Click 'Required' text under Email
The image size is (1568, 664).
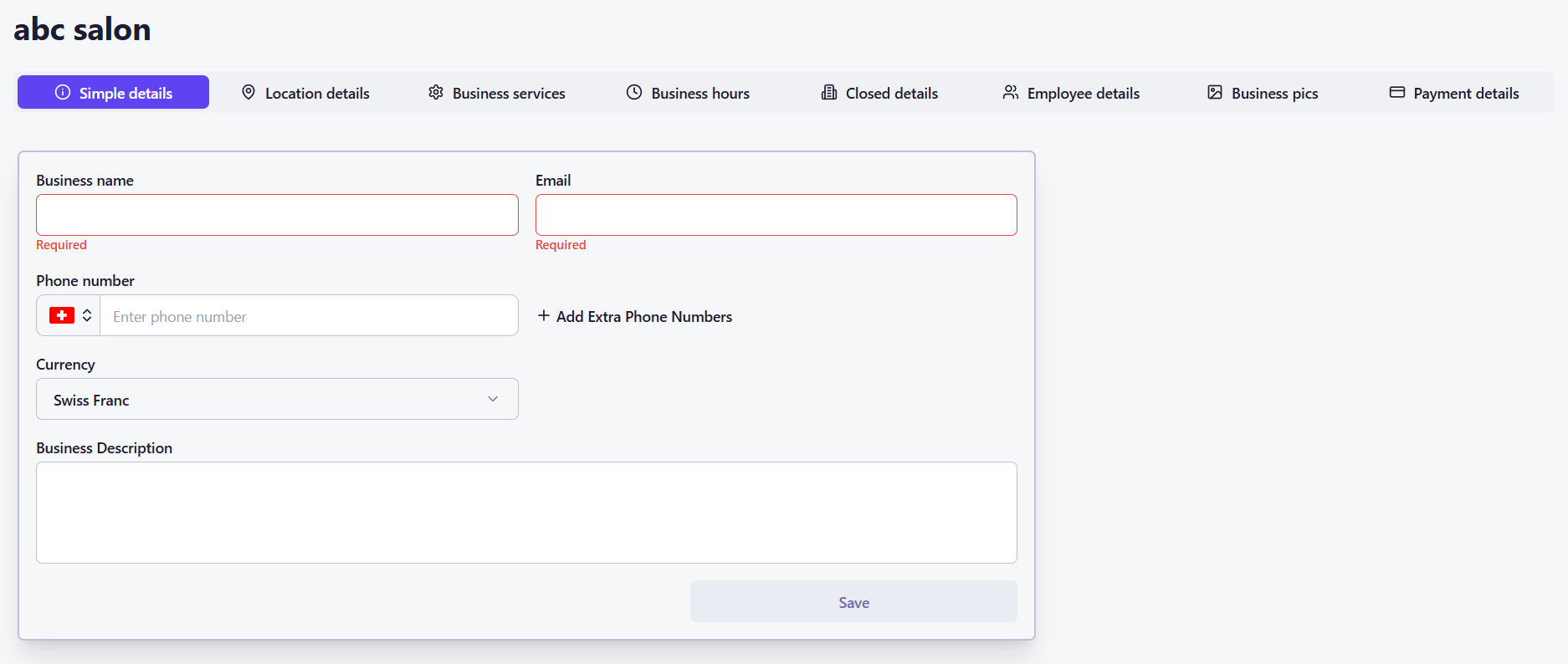[x=561, y=245]
